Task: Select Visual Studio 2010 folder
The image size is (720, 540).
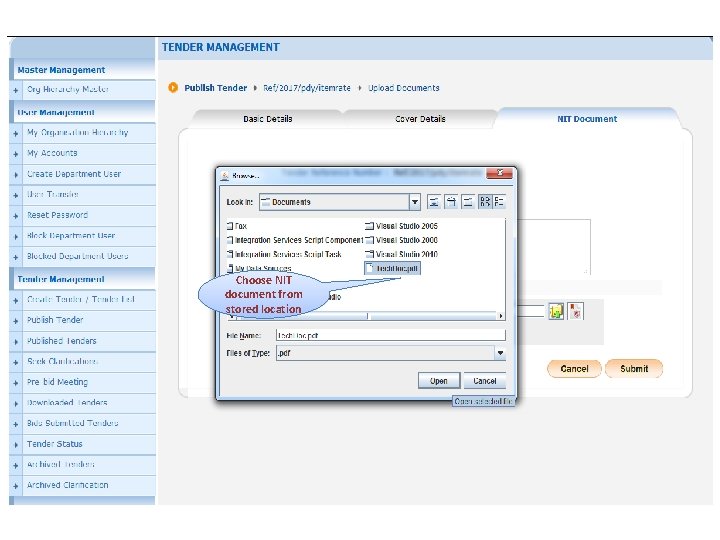Action: tap(401, 254)
